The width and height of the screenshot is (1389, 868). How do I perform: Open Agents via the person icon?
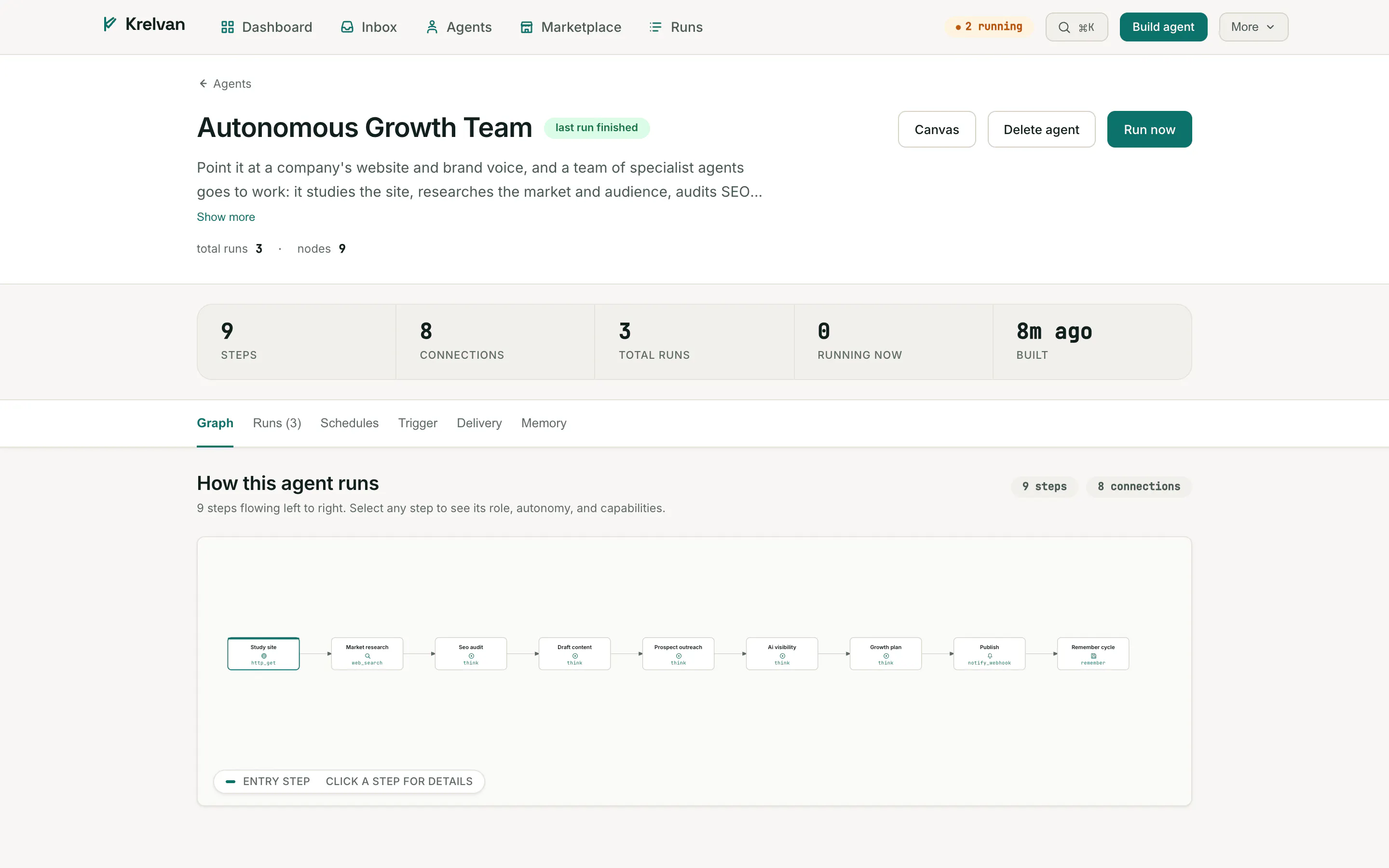point(432,27)
